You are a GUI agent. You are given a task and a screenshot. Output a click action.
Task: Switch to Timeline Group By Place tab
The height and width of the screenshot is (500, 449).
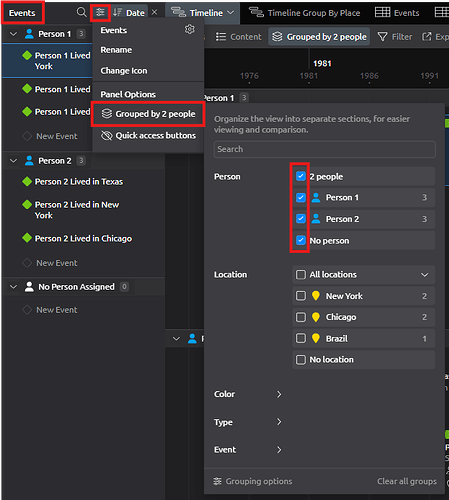(x=305, y=13)
